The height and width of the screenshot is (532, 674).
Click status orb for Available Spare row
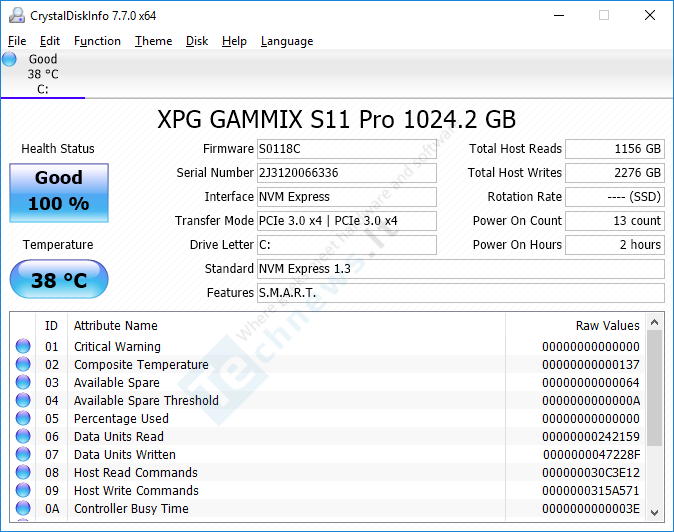coord(23,382)
